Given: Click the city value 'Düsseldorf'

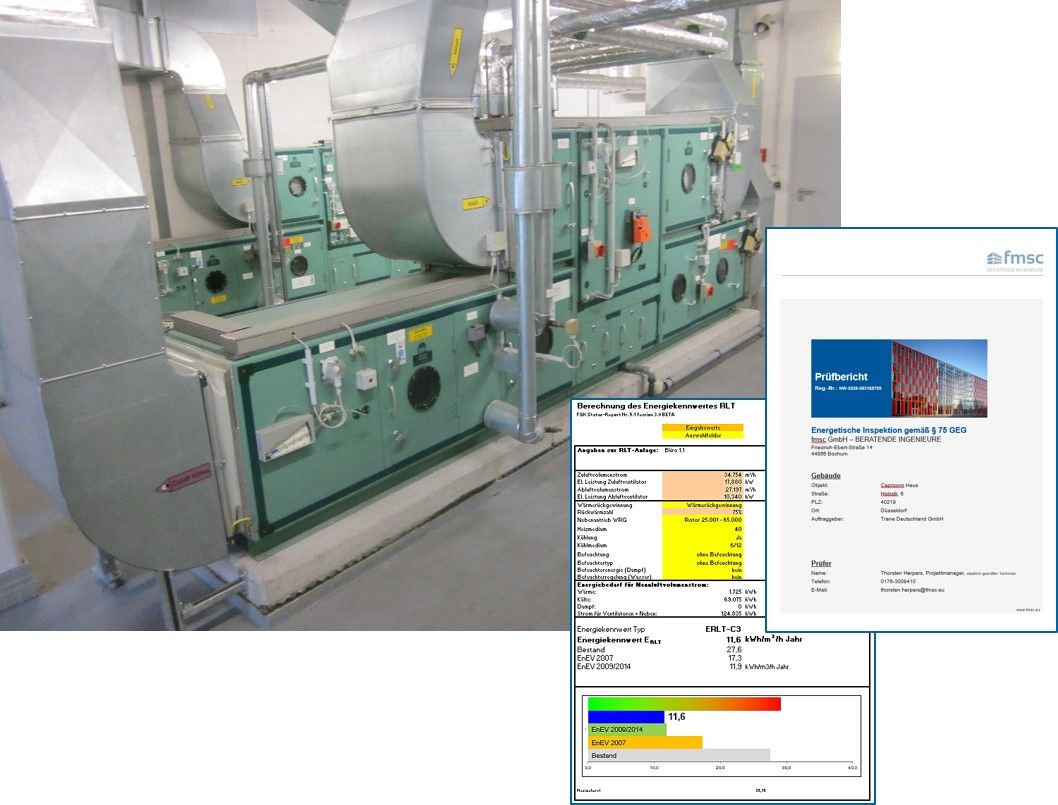Looking at the screenshot, I should [892, 511].
